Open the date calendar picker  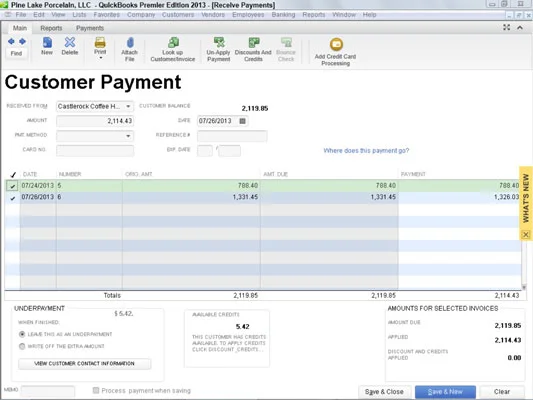pos(242,121)
